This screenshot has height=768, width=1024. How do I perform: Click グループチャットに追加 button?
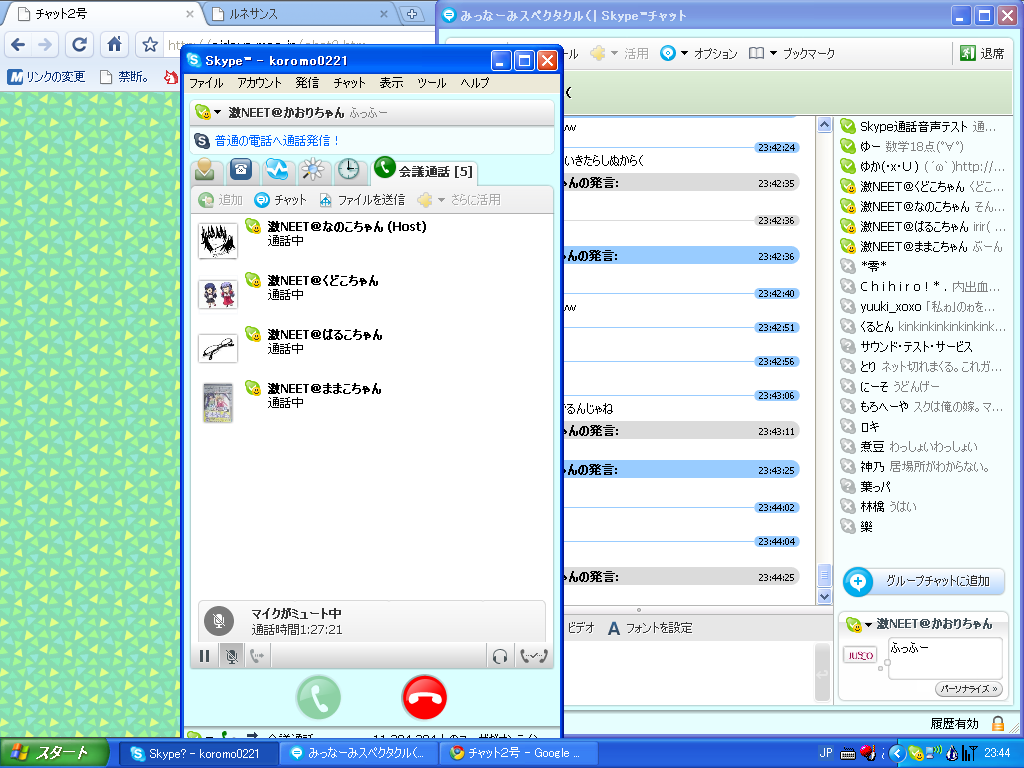point(937,581)
